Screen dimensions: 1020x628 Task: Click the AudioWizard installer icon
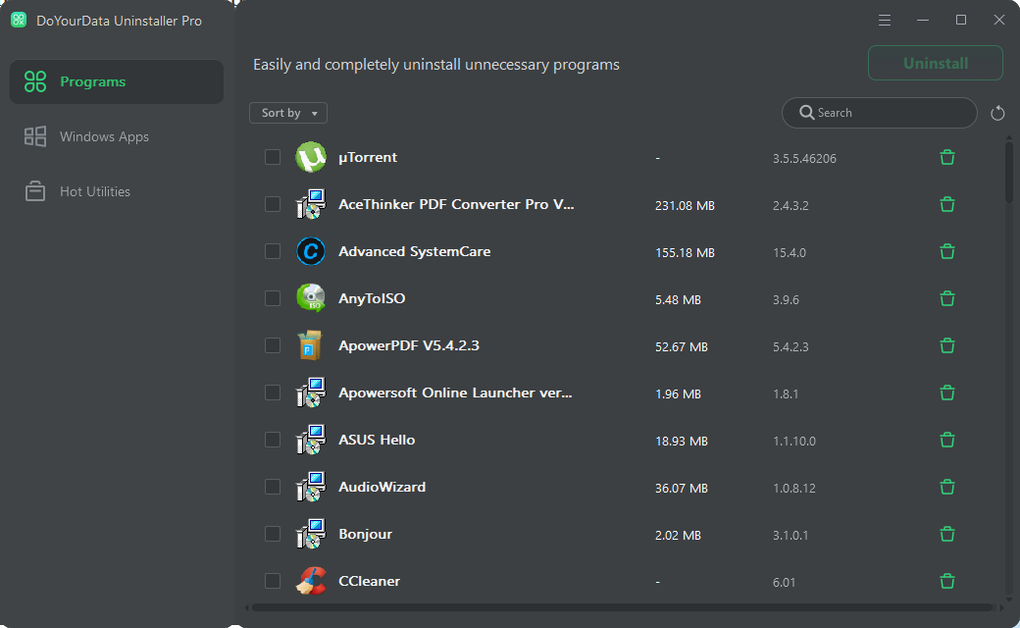pyautogui.click(x=311, y=487)
